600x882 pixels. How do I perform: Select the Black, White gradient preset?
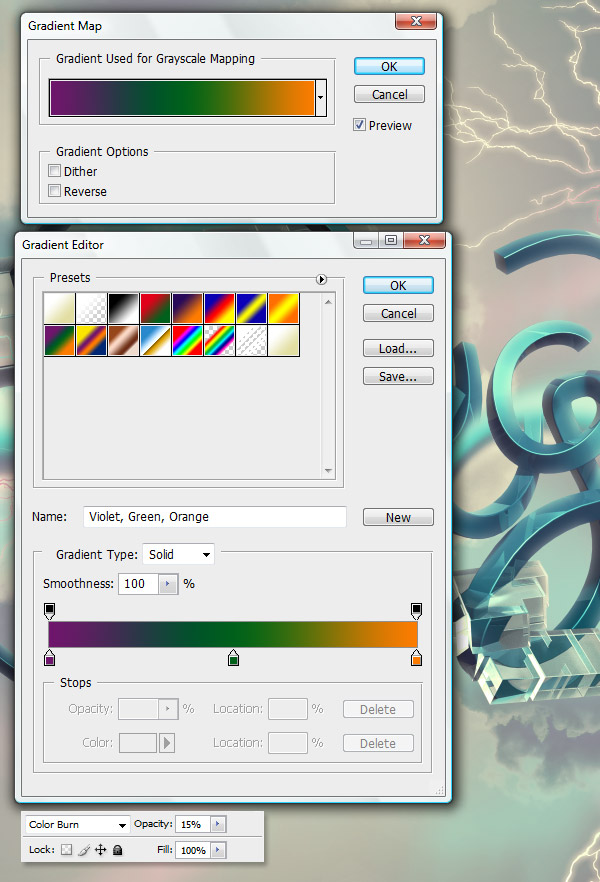pos(124,308)
